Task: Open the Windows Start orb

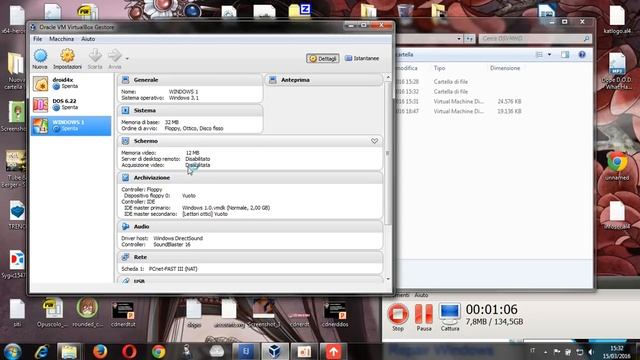Action: pos(13,351)
